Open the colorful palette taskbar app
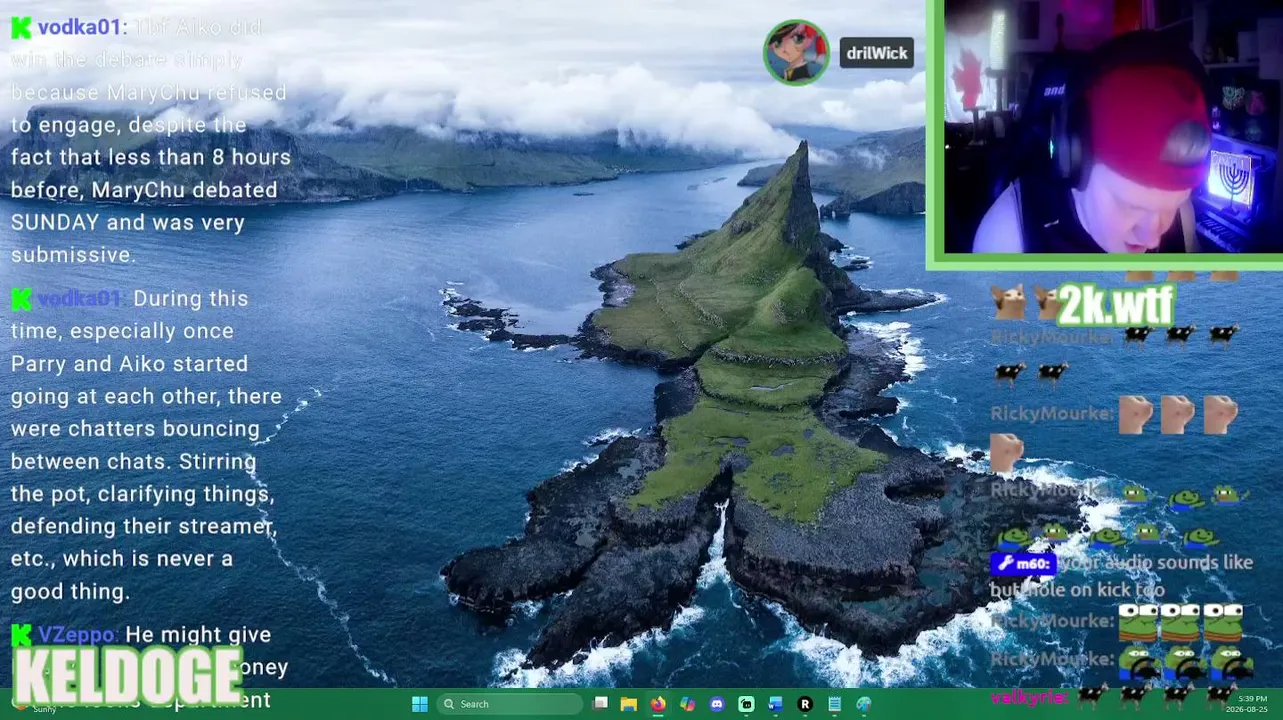 (x=863, y=704)
